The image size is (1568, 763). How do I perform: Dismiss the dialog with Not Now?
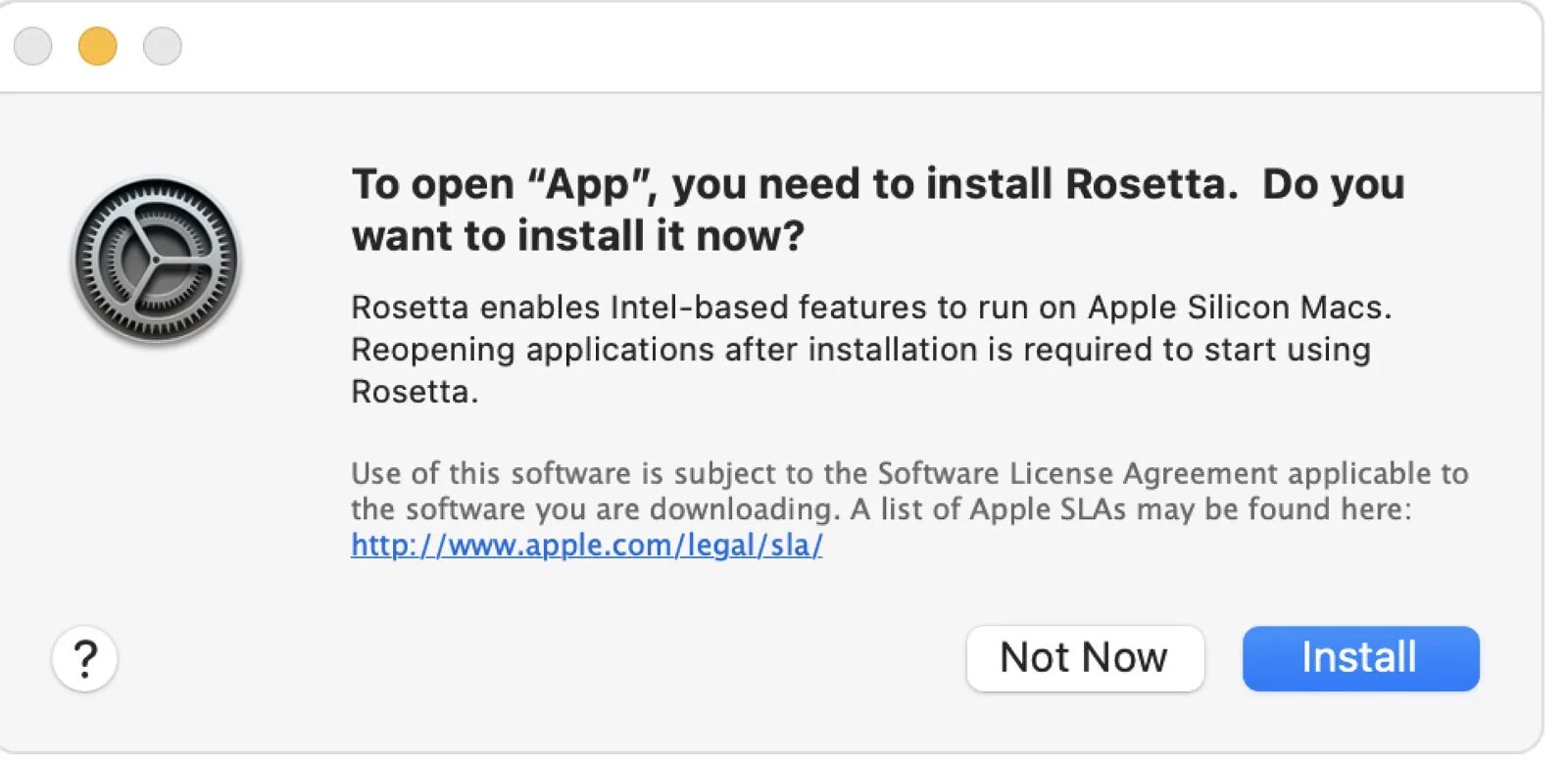pyautogui.click(x=1085, y=658)
